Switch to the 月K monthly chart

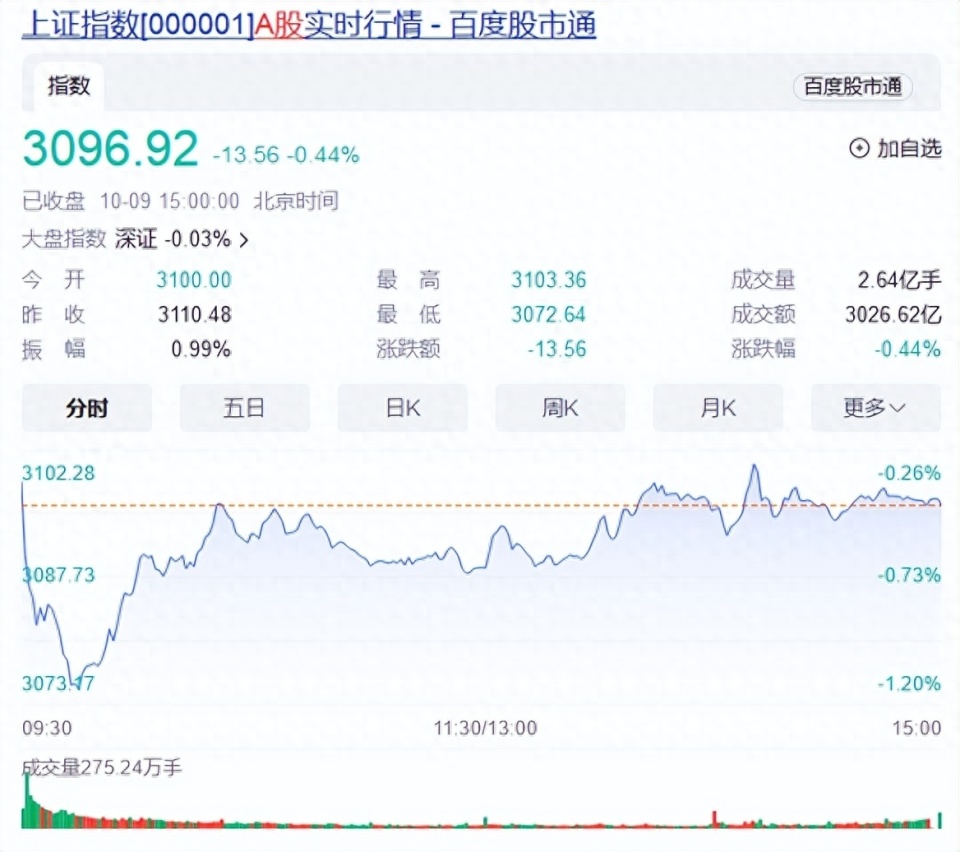[717, 407]
